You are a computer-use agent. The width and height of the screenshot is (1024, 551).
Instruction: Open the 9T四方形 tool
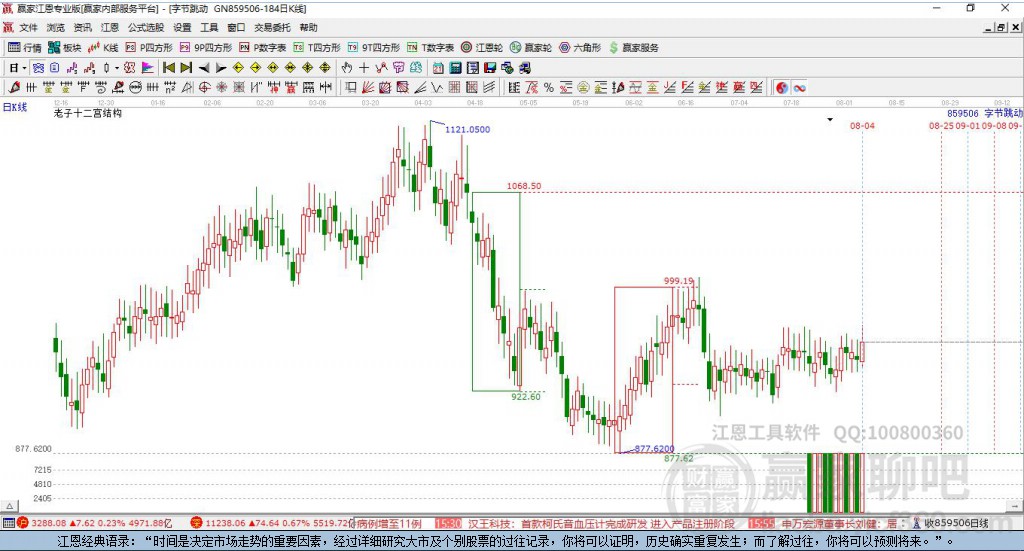point(374,48)
